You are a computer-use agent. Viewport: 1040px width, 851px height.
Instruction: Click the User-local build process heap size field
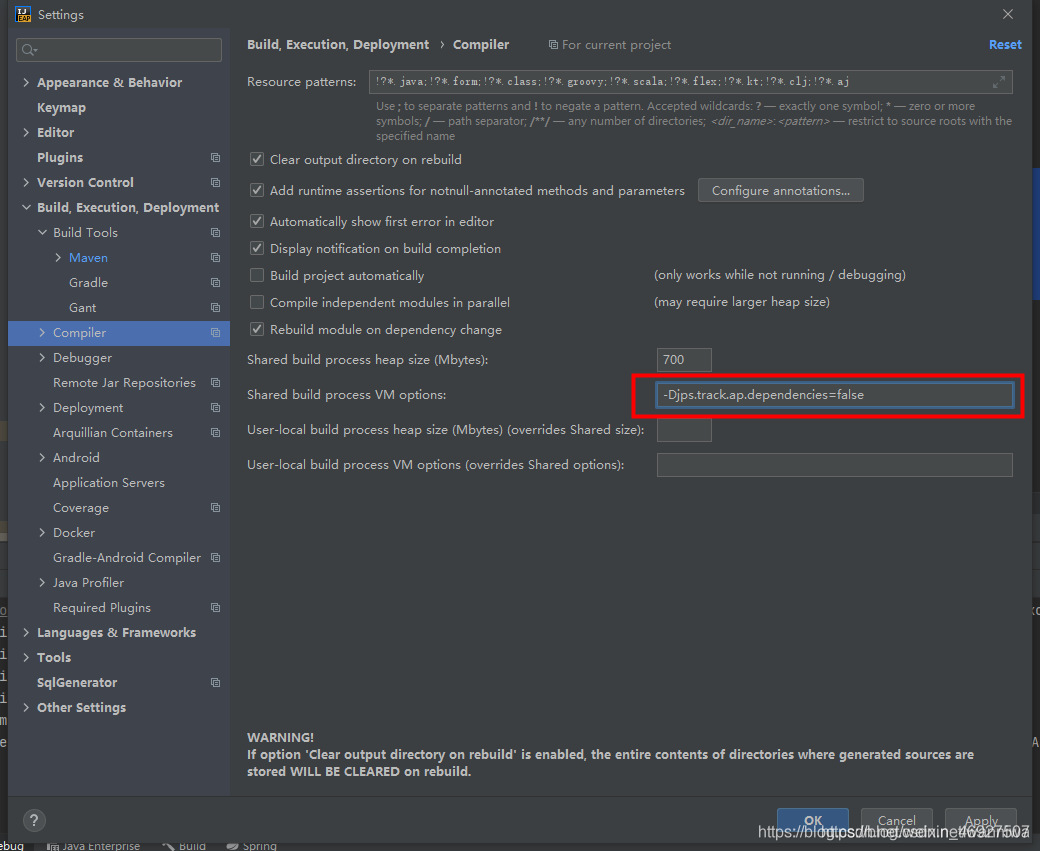pos(684,430)
